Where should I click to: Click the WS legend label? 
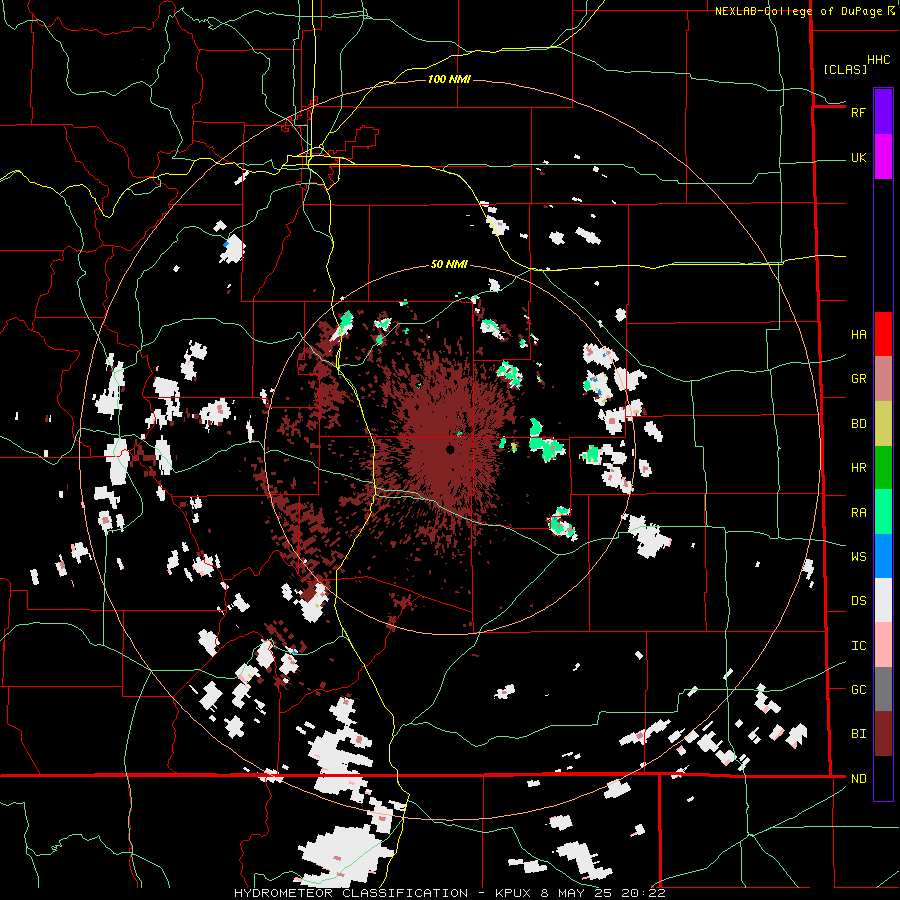point(858,557)
